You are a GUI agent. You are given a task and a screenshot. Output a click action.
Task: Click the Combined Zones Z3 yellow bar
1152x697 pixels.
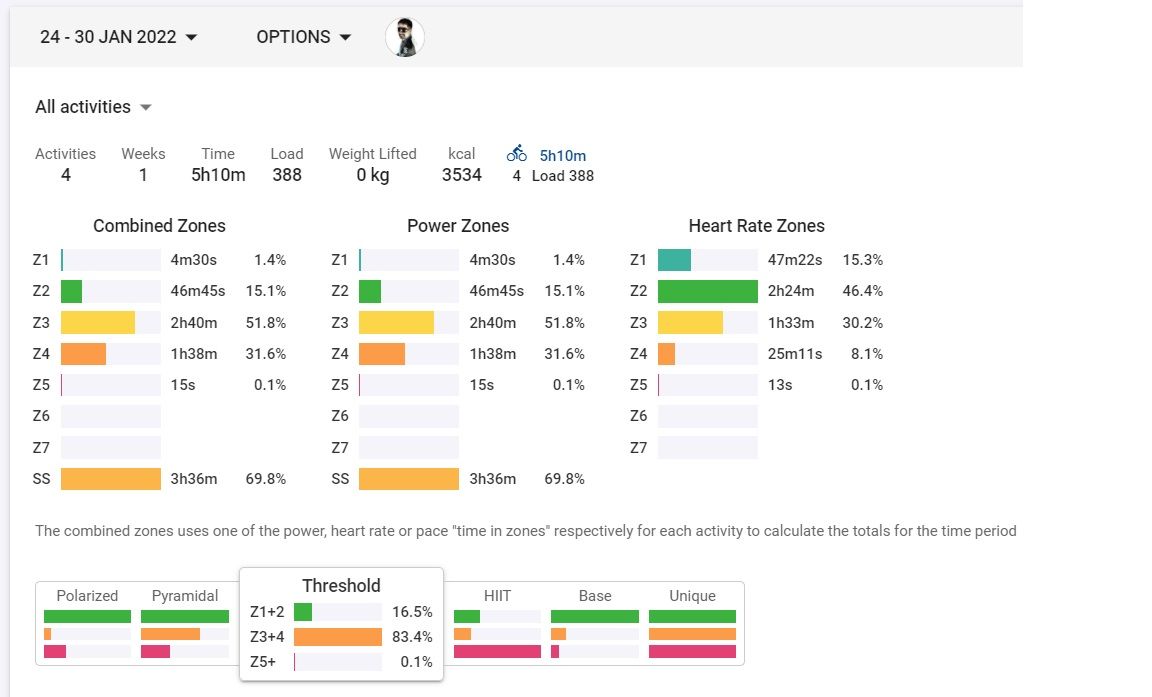tap(98, 322)
